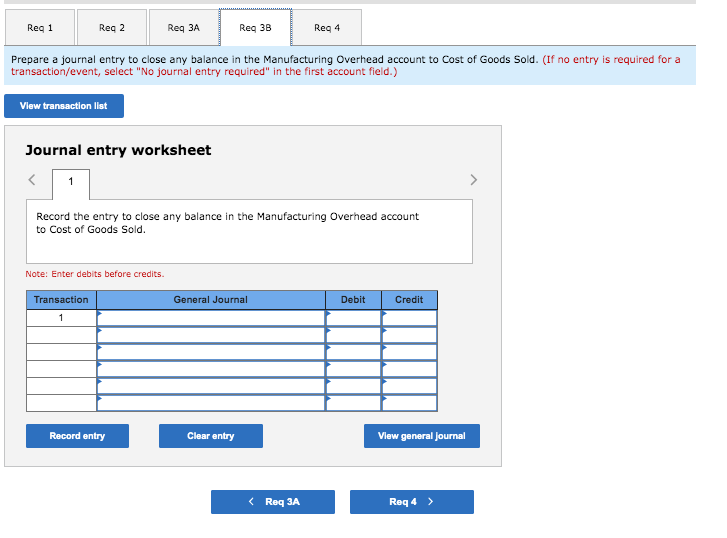The image size is (727, 538).
Task: Go back to Req 3A button
Action: click(x=273, y=502)
